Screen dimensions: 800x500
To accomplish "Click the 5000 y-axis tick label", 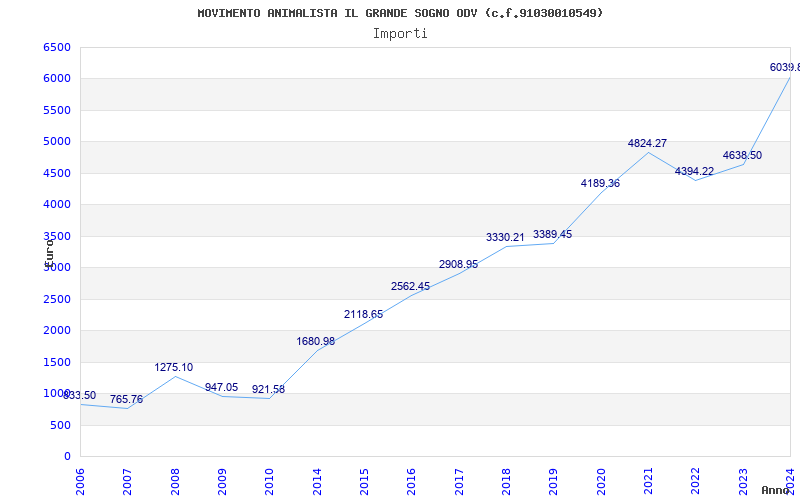I will 57,141.
